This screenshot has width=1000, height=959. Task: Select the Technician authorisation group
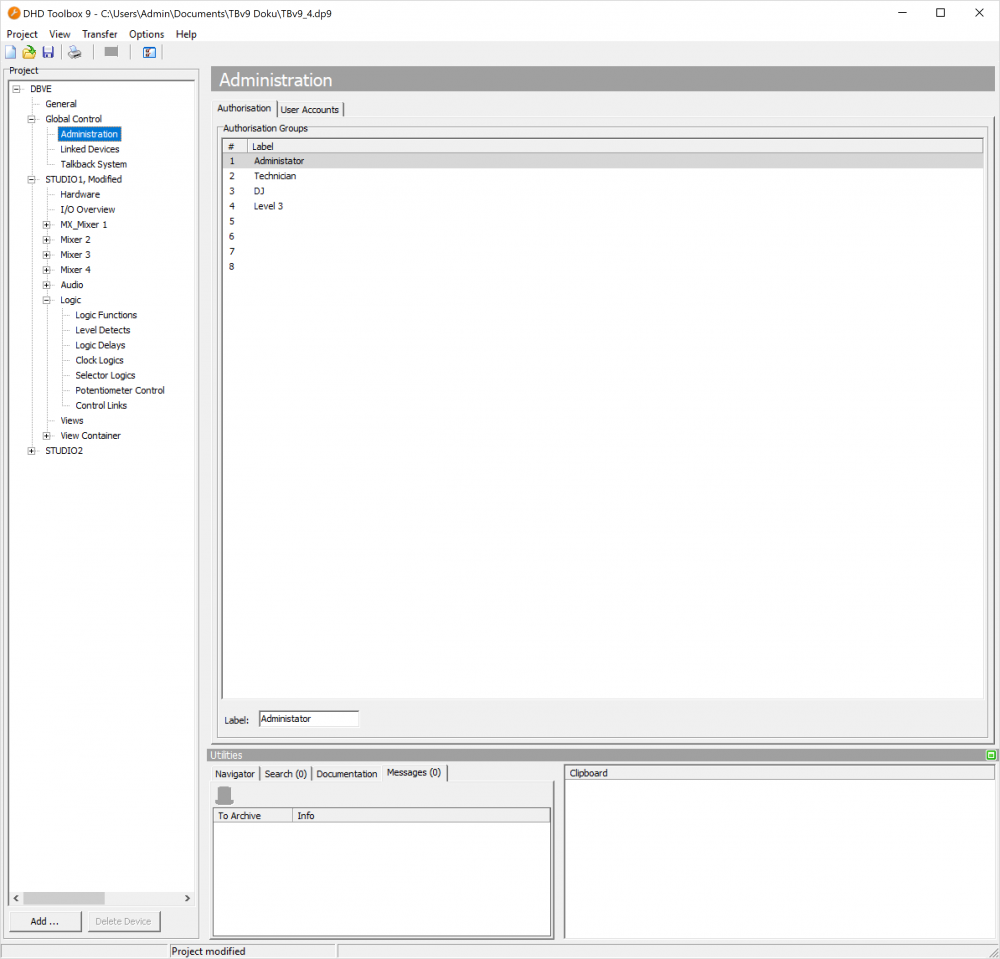coord(275,175)
